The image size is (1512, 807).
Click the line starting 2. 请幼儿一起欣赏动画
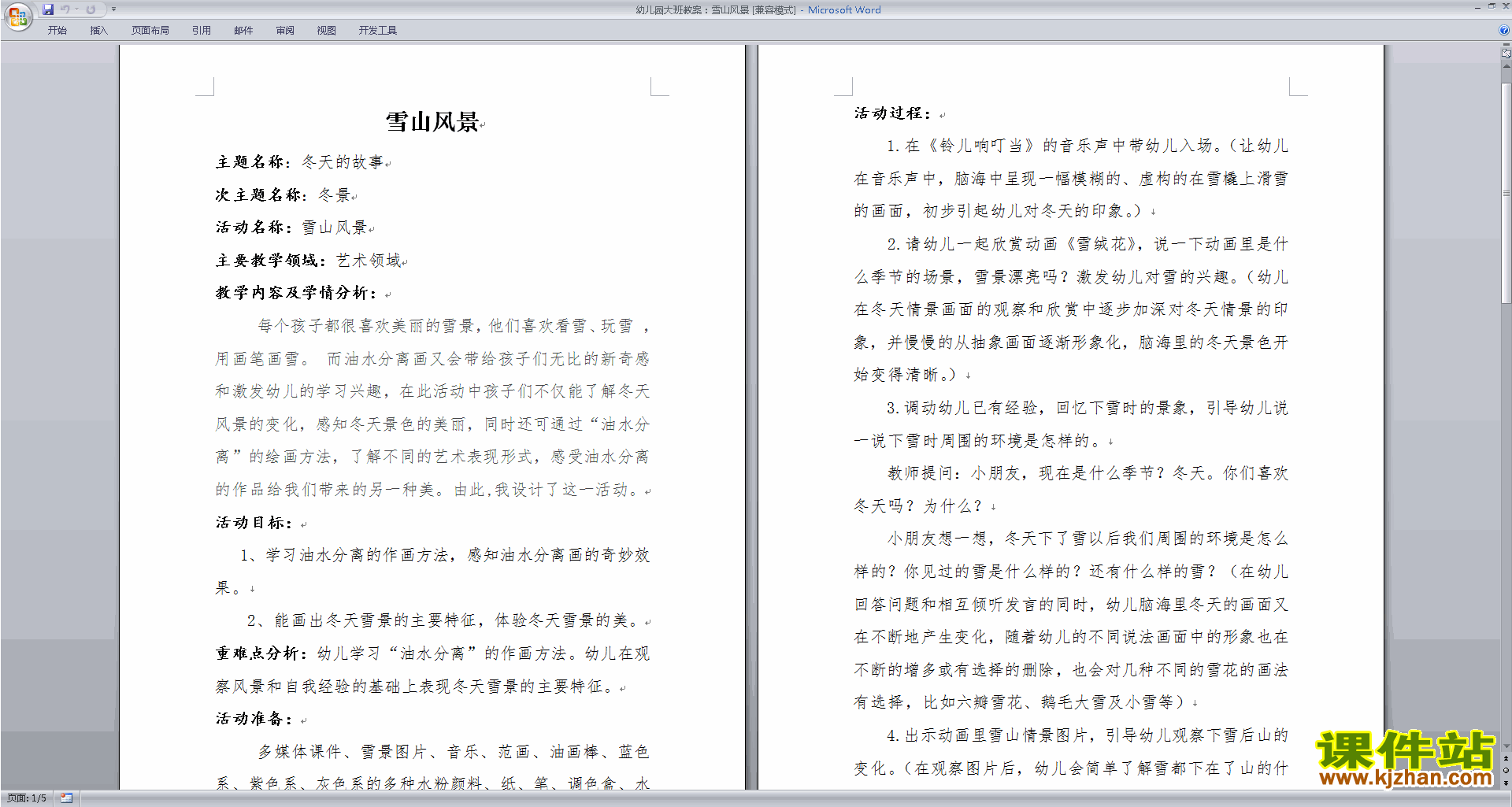click(1088, 244)
